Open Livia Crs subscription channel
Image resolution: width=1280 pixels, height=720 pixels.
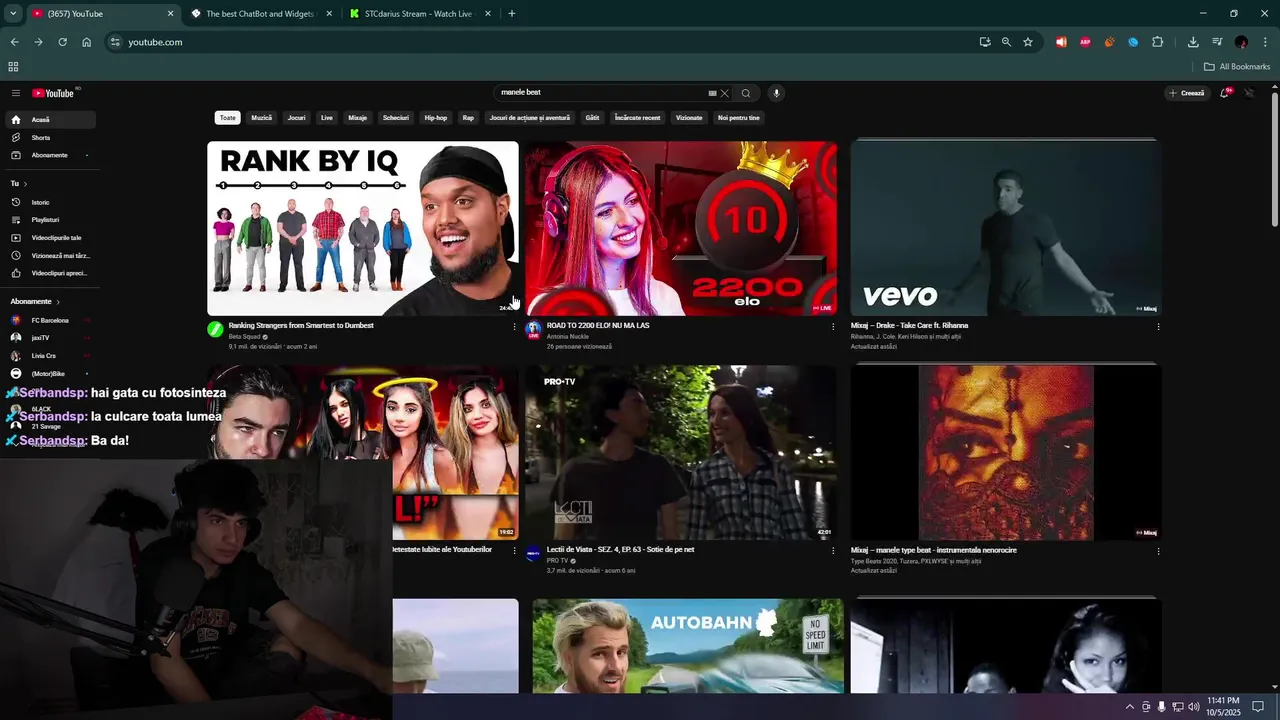click(49, 356)
